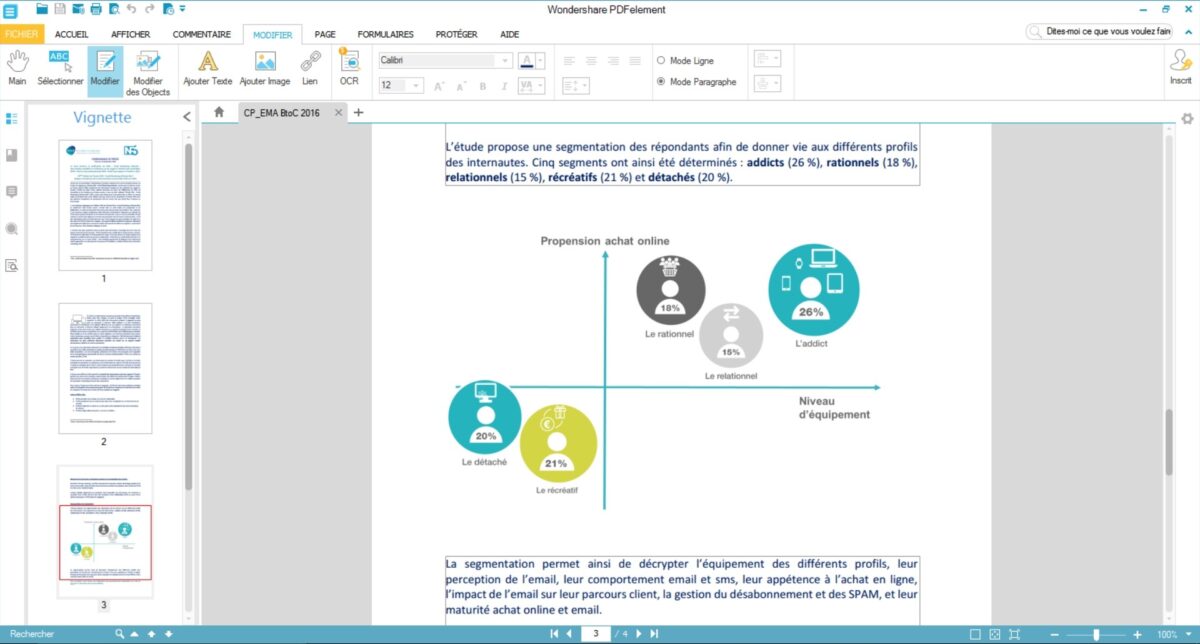Screen dimensions: 1200x644
Task: Switch to the COMMENTAIRE tab
Action: click(201, 34)
